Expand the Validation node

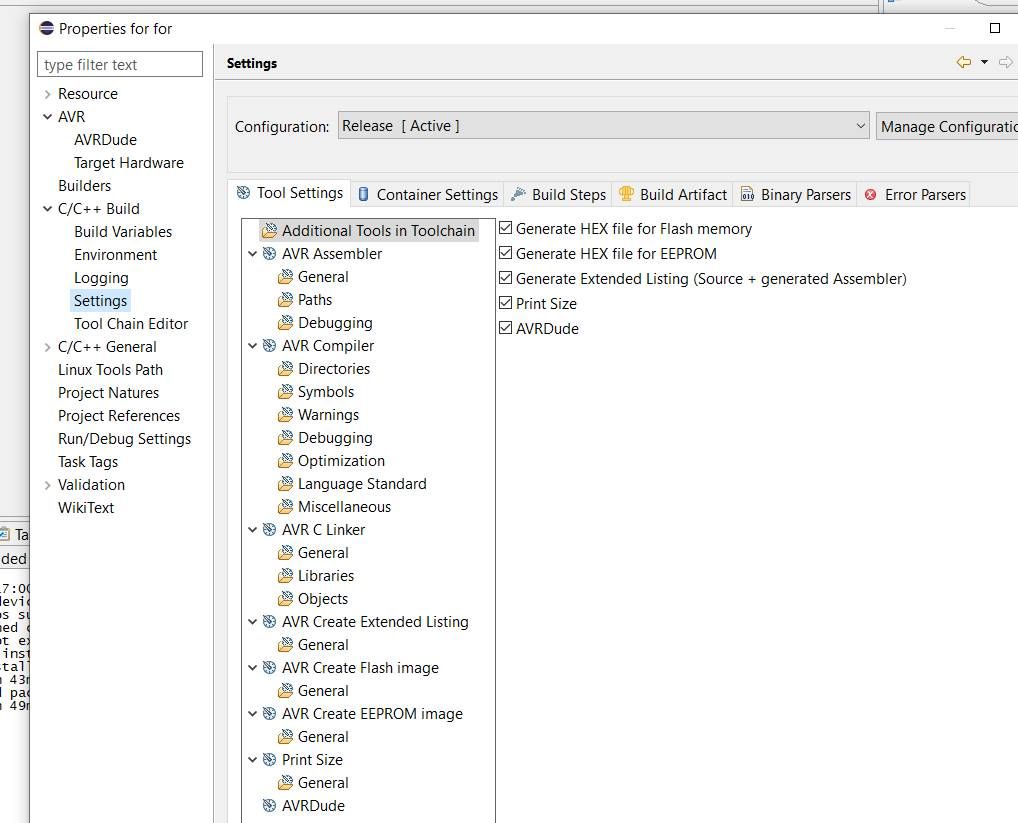click(x=47, y=485)
